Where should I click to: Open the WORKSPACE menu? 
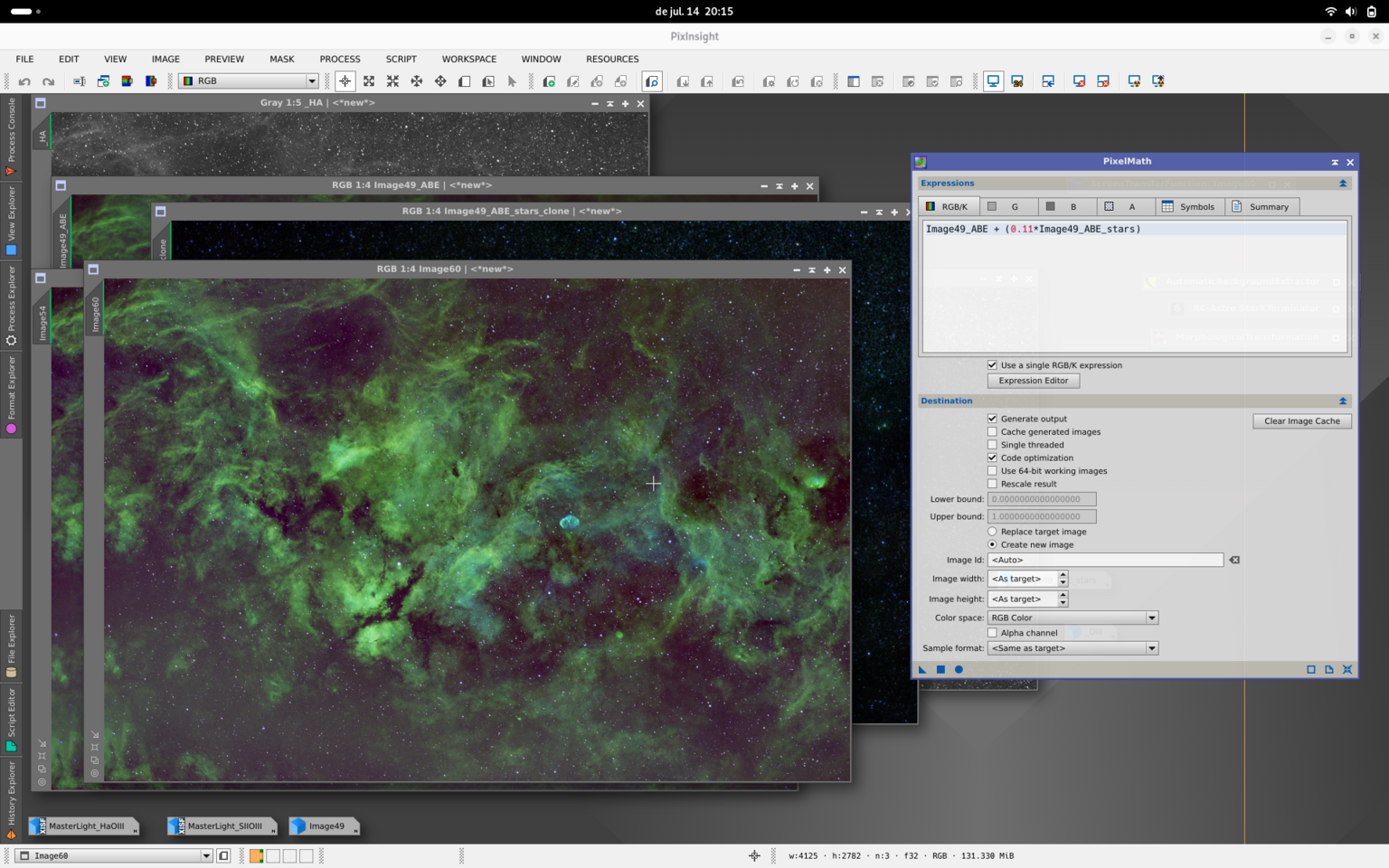468,60
